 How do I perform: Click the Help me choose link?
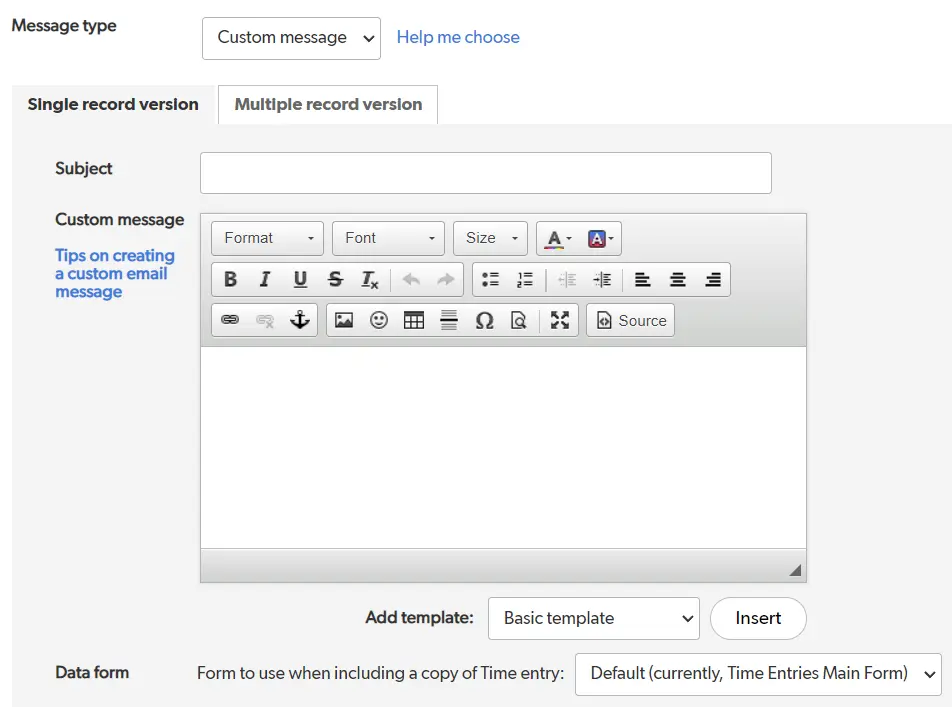coord(458,37)
